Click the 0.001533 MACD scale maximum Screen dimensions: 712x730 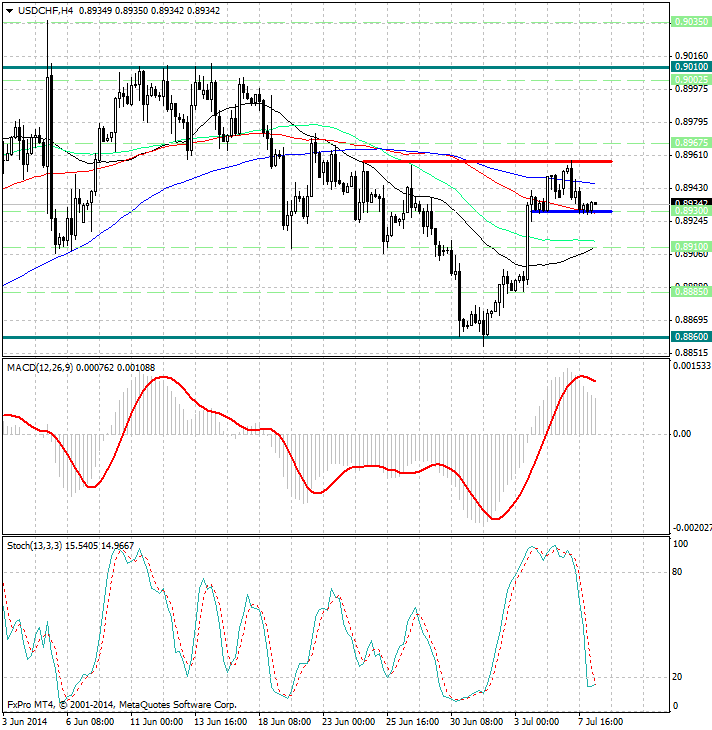pos(692,366)
